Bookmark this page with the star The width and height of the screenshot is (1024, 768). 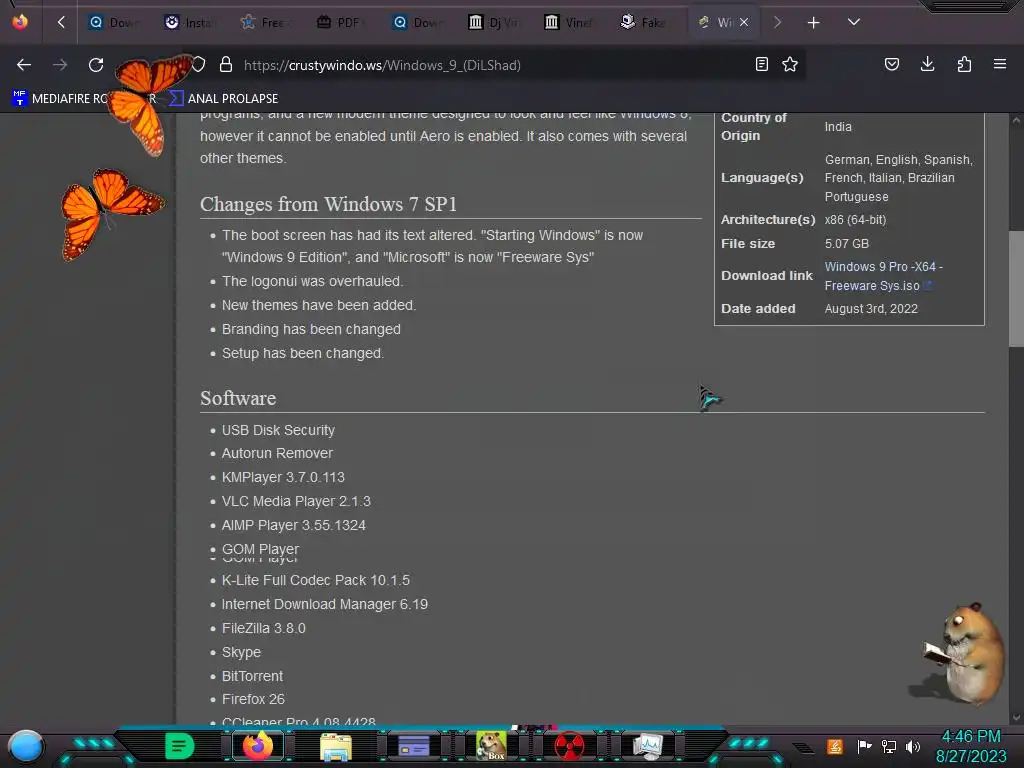coord(790,64)
